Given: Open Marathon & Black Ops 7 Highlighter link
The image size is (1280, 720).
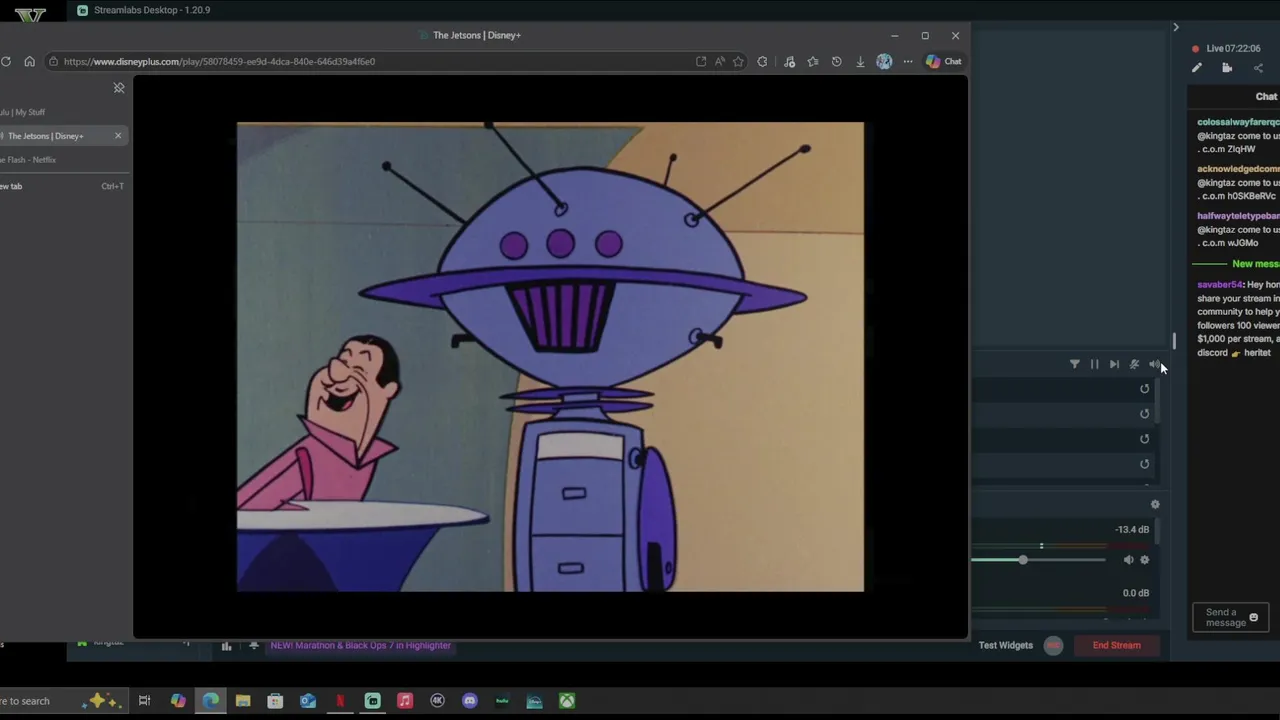Looking at the screenshot, I should 360,646.
